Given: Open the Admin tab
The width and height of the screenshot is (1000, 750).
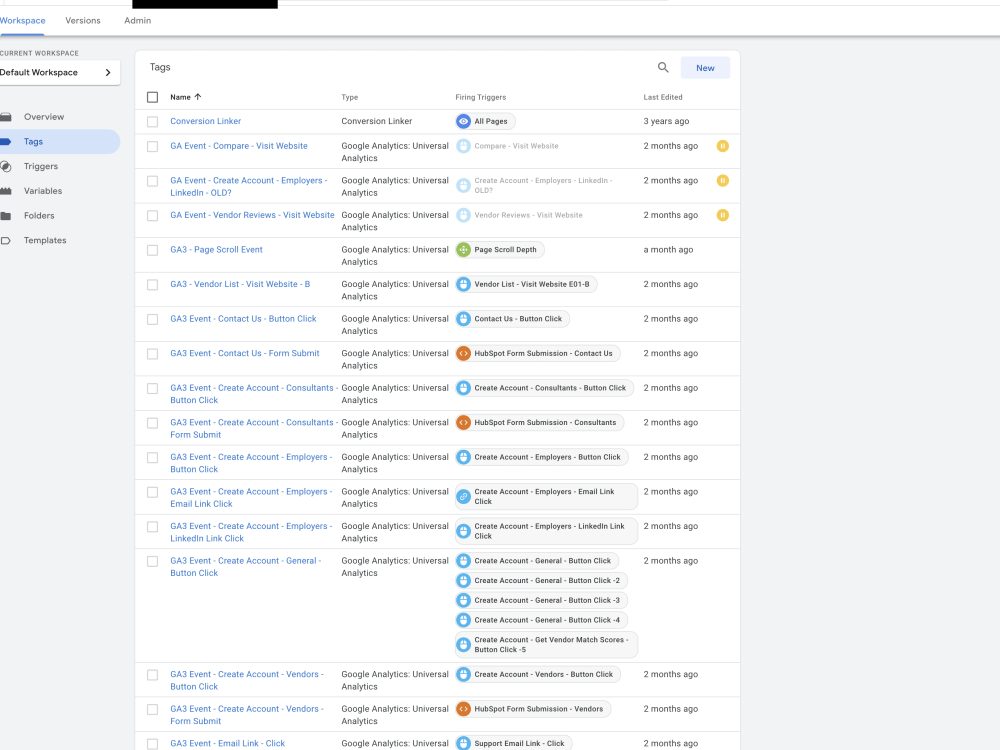Looking at the screenshot, I should pos(137,20).
